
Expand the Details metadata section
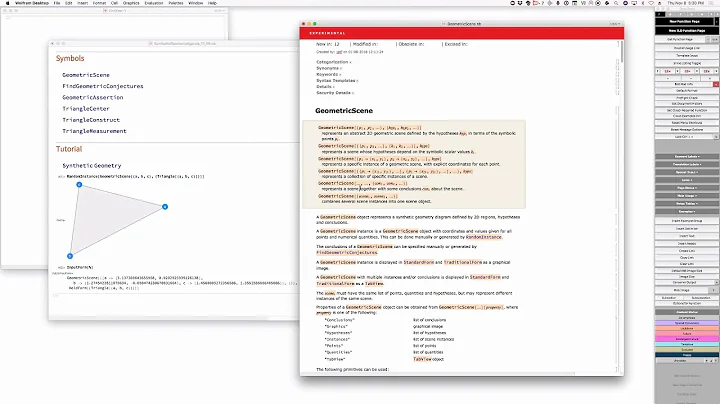[x=325, y=86]
